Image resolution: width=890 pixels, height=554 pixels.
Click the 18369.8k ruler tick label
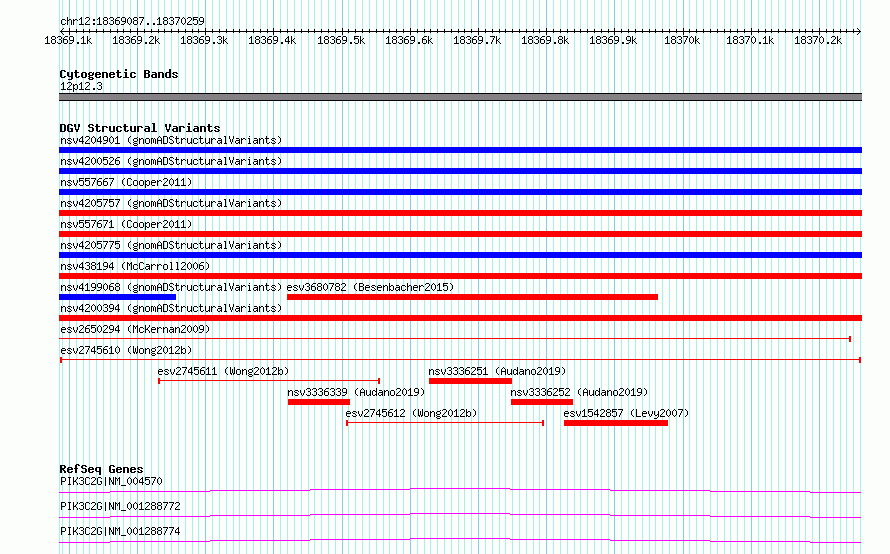point(545,41)
